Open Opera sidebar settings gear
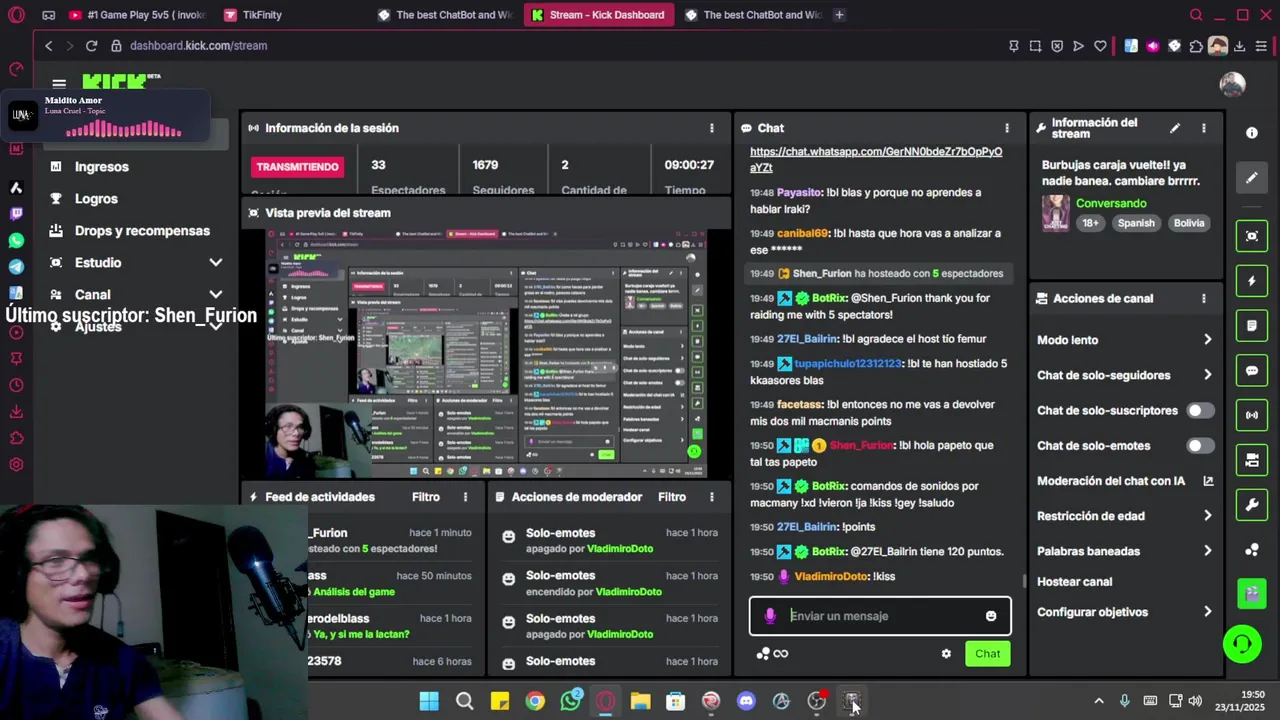The width and height of the screenshot is (1280, 720). 16,464
